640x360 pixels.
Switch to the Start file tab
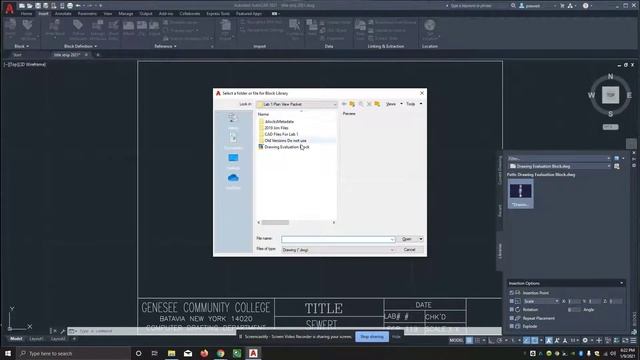tap(17, 55)
